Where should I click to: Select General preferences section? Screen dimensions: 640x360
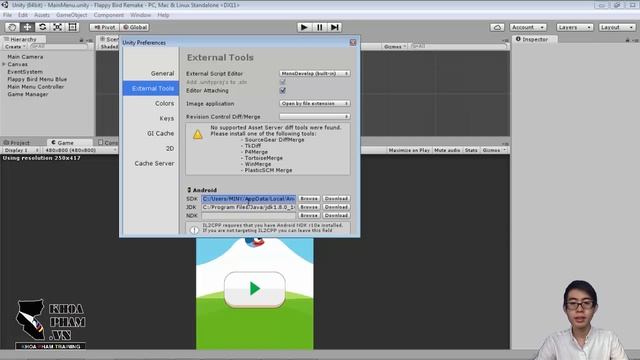(151, 73)
